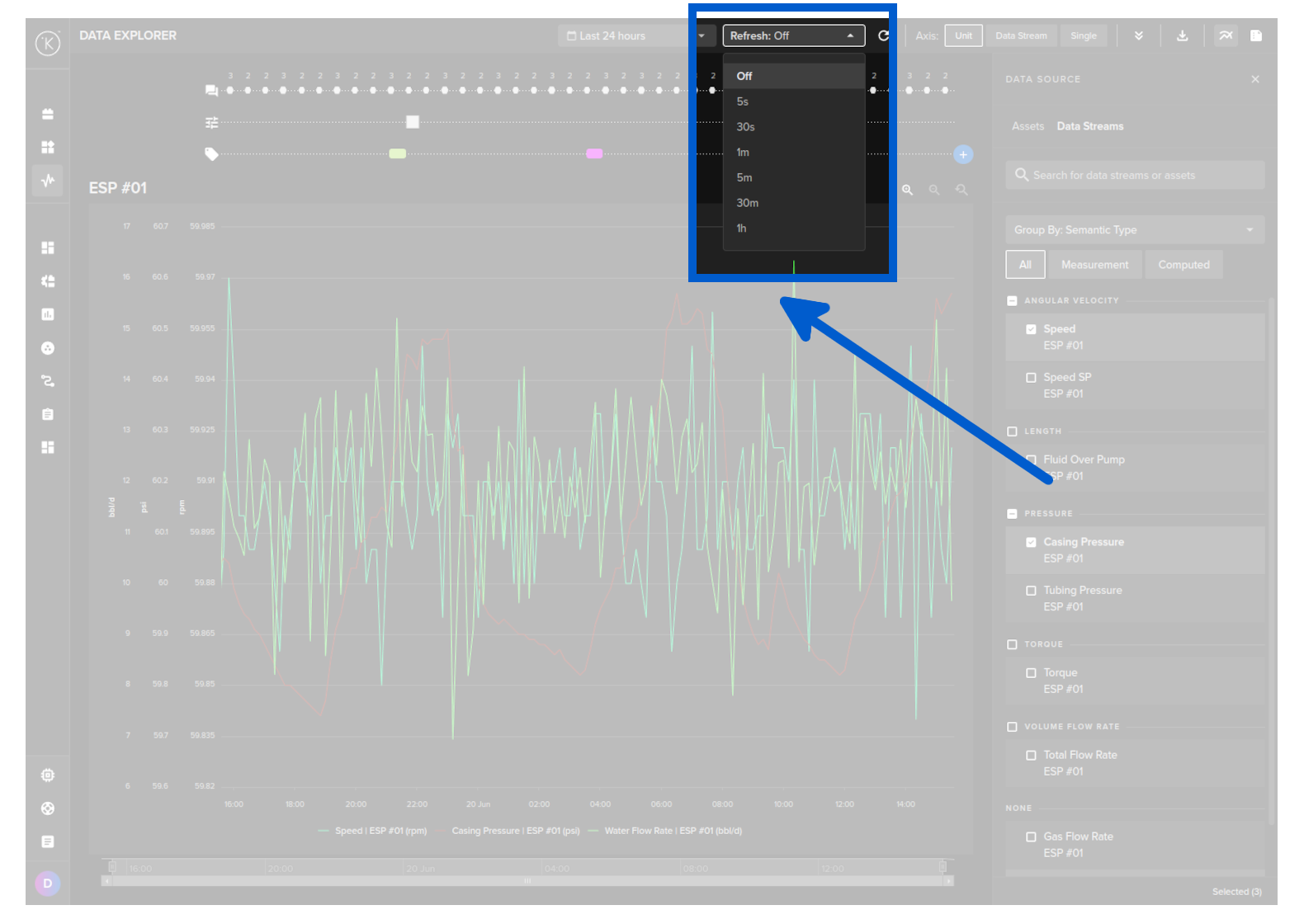Collapse the Refresh: Off dropdown
Screen dimensions: 1304x924
pyautogui.click(x=793, y=35)
